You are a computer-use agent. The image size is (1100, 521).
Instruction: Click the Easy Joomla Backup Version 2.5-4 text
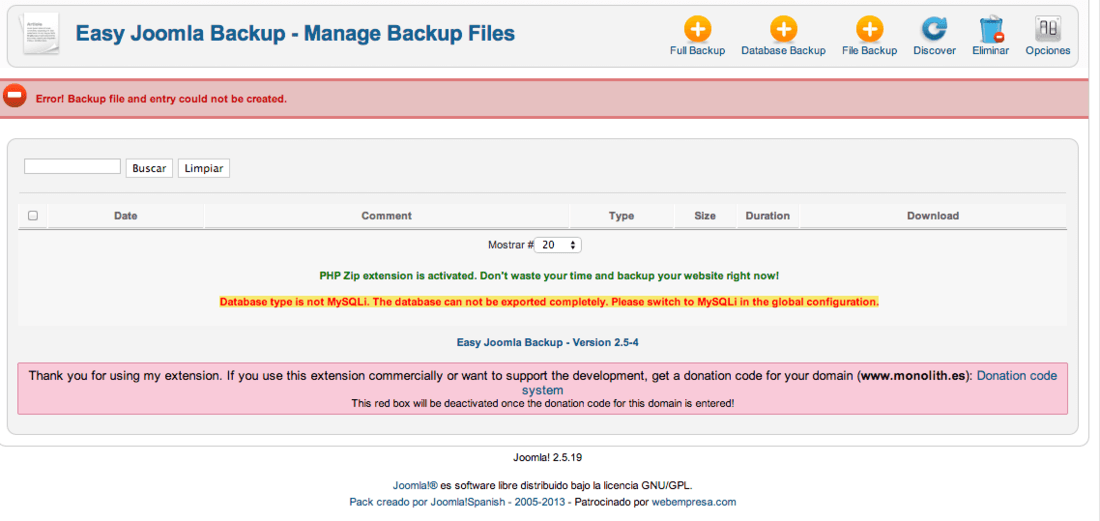point(548,343)
